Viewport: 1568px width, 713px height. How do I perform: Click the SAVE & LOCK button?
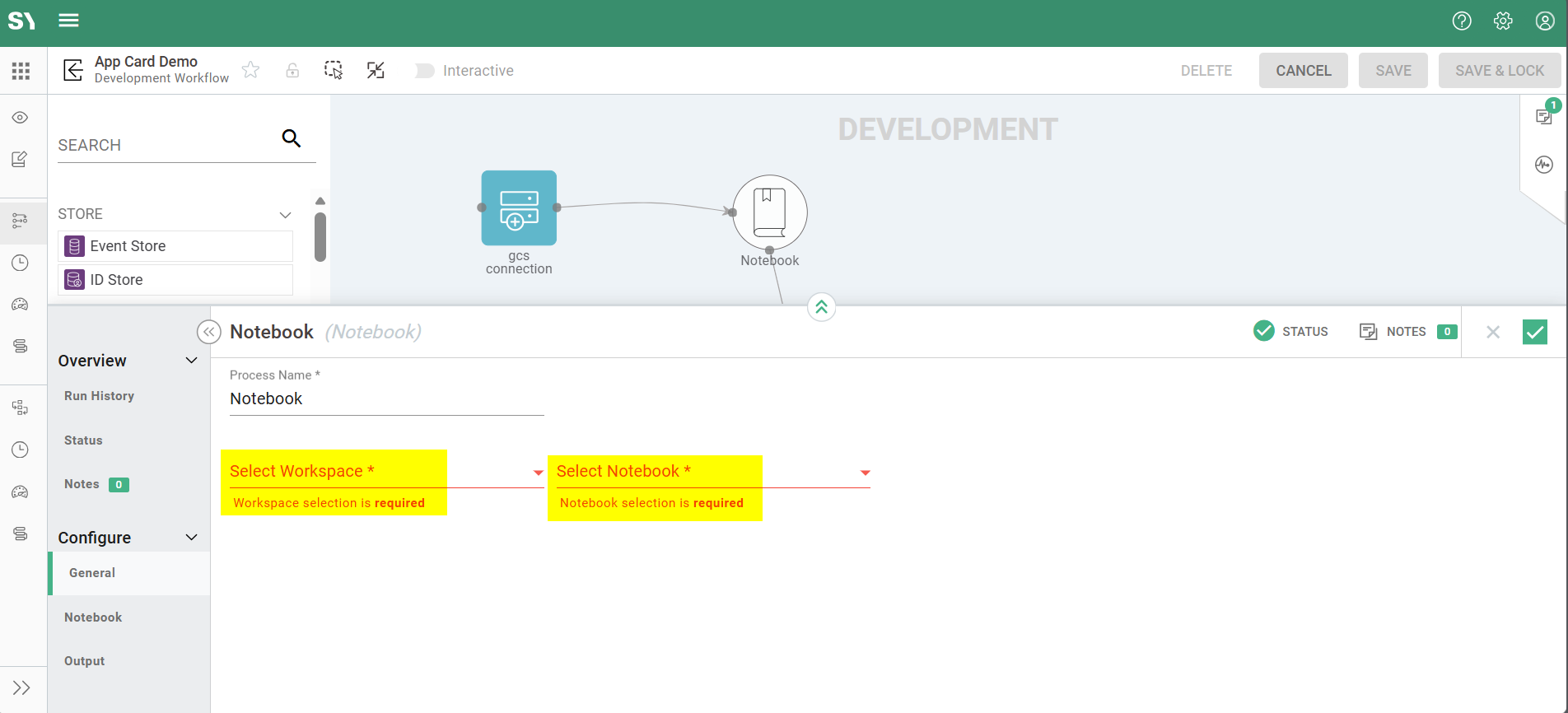coord(1499,71)
